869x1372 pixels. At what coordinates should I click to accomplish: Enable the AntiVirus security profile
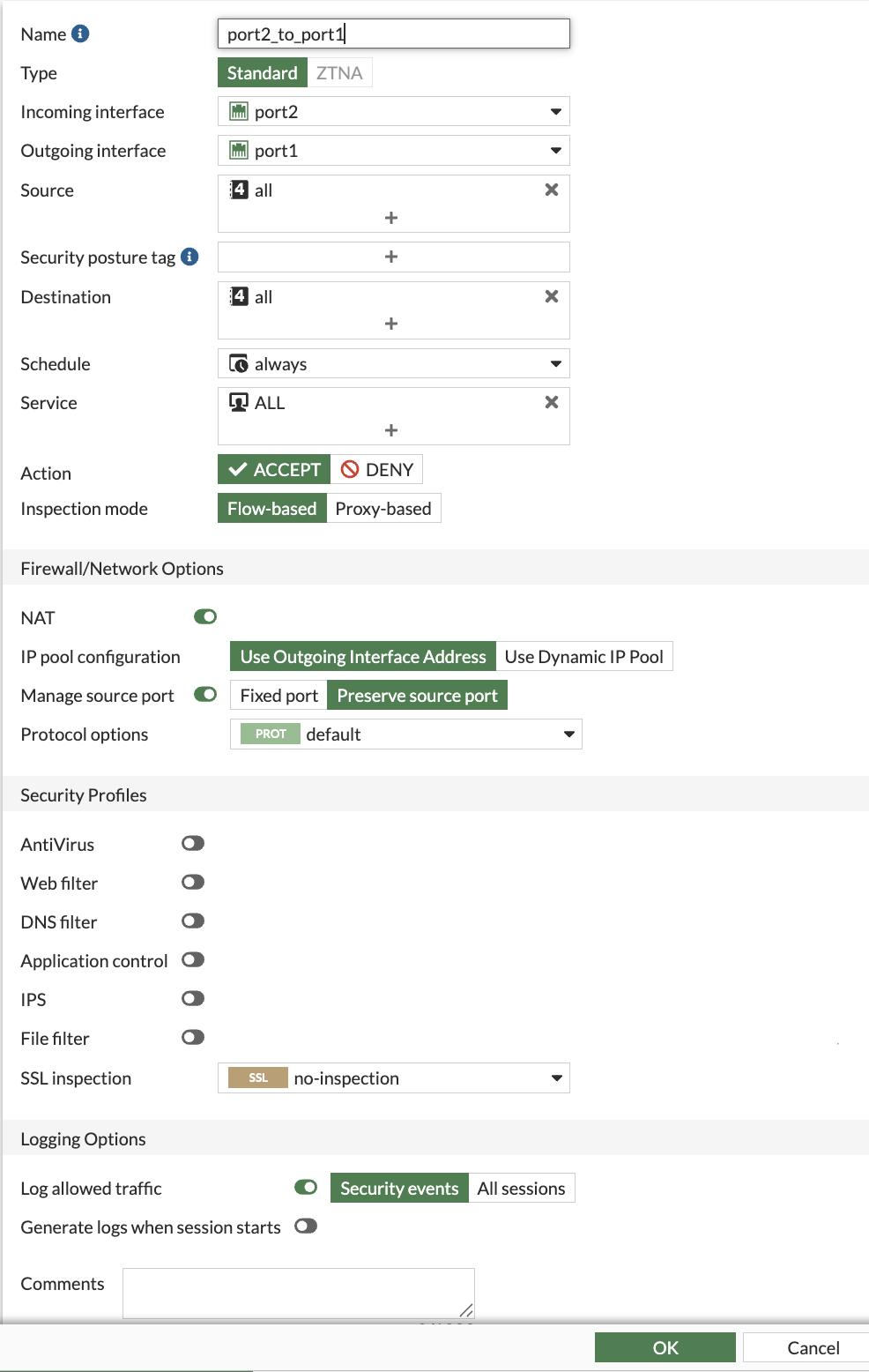192,843
